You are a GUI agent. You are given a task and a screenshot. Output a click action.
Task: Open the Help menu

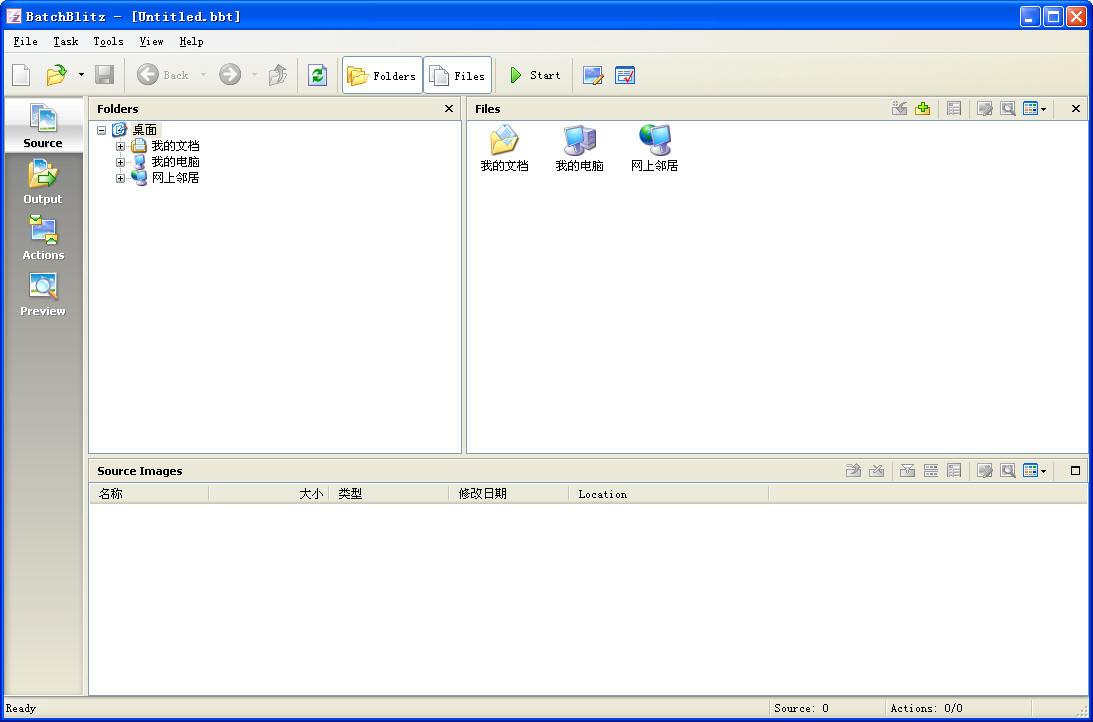point(192,41)
